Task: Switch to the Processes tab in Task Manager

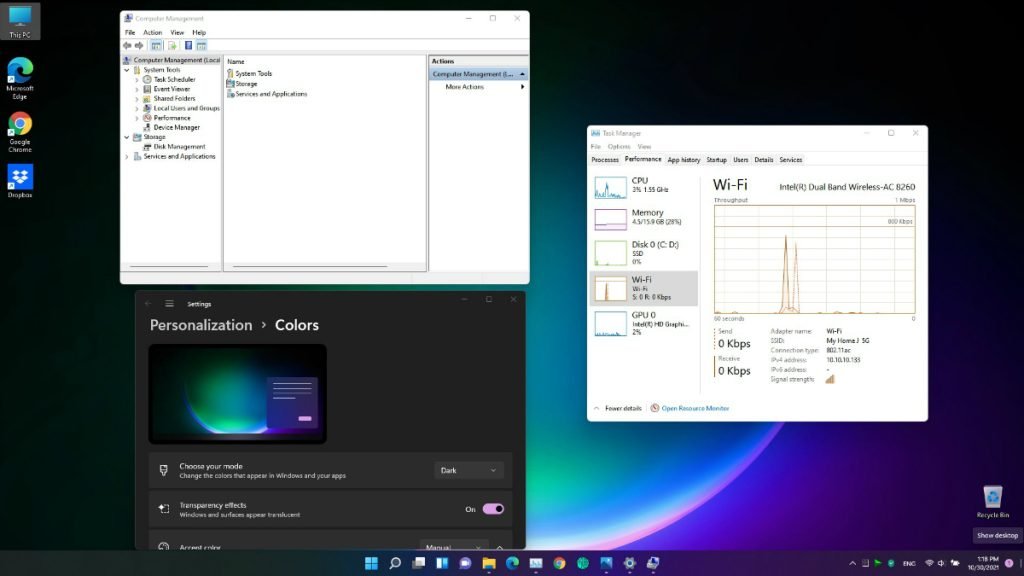Action: pos(605,160)
